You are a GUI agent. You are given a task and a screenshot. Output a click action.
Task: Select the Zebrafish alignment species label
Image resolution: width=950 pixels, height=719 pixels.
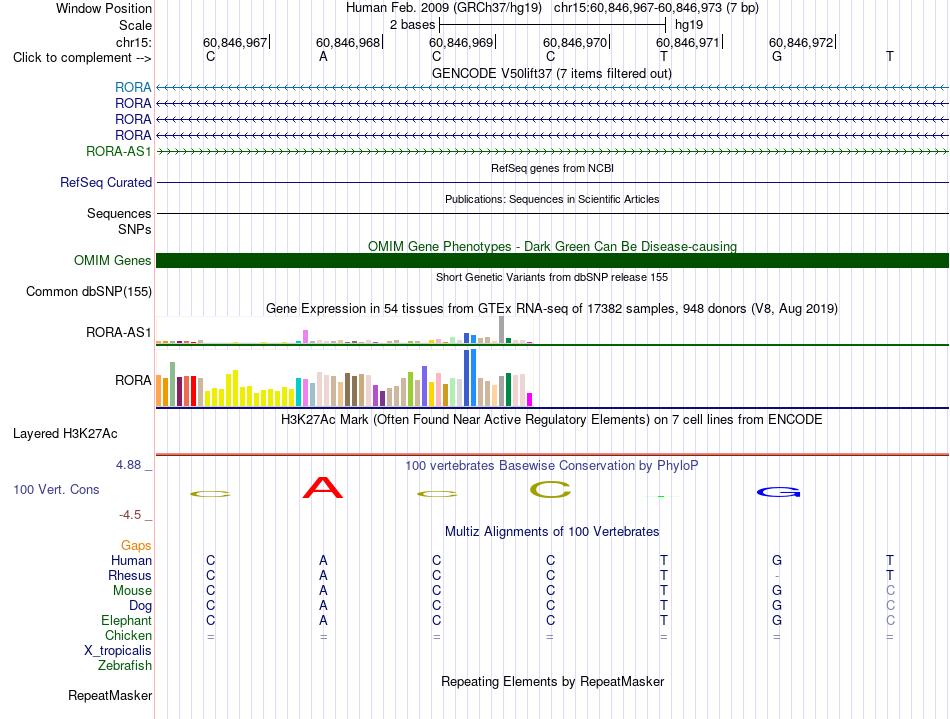(125, 665)
